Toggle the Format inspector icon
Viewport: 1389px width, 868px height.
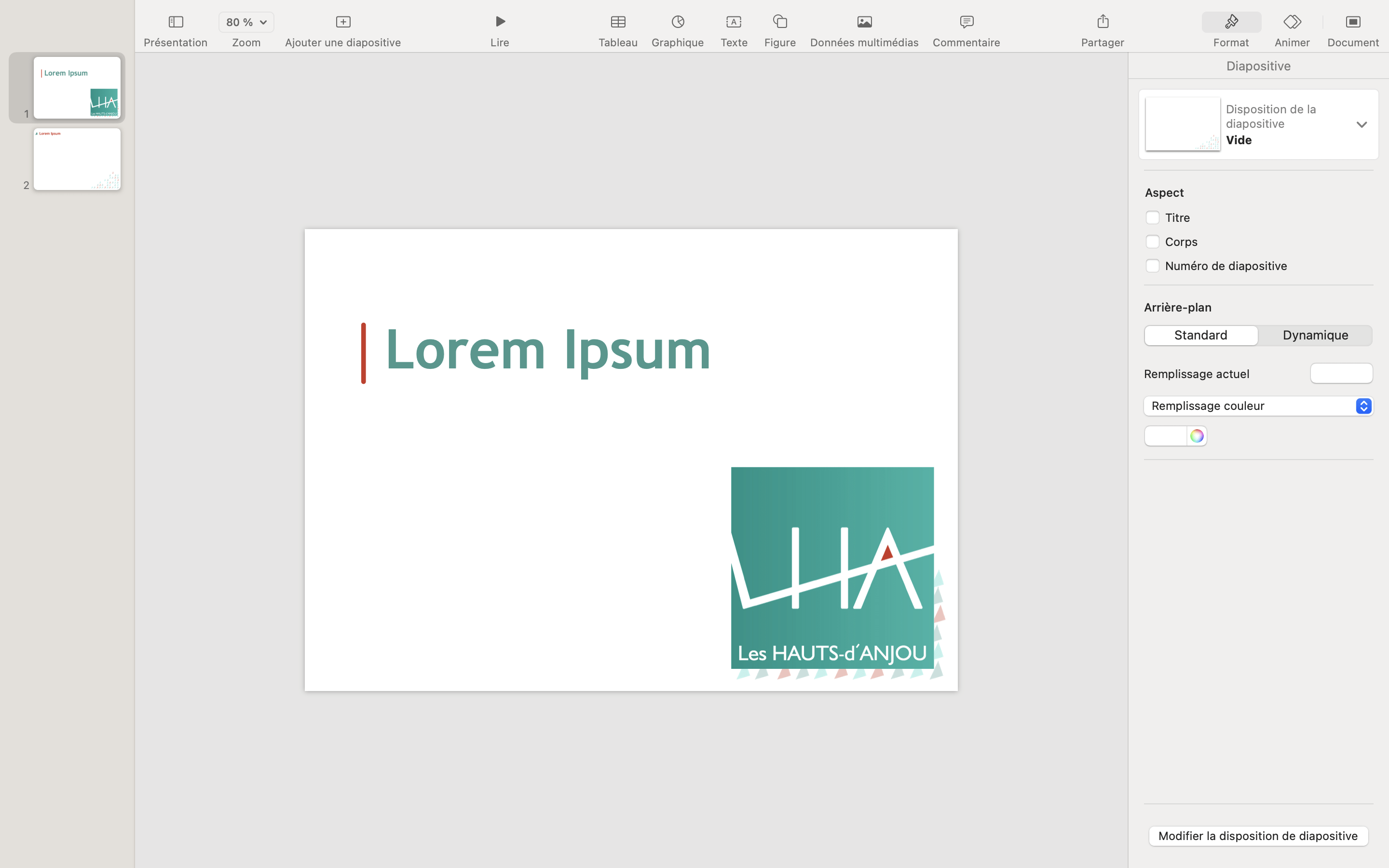tap(1231, 22)
